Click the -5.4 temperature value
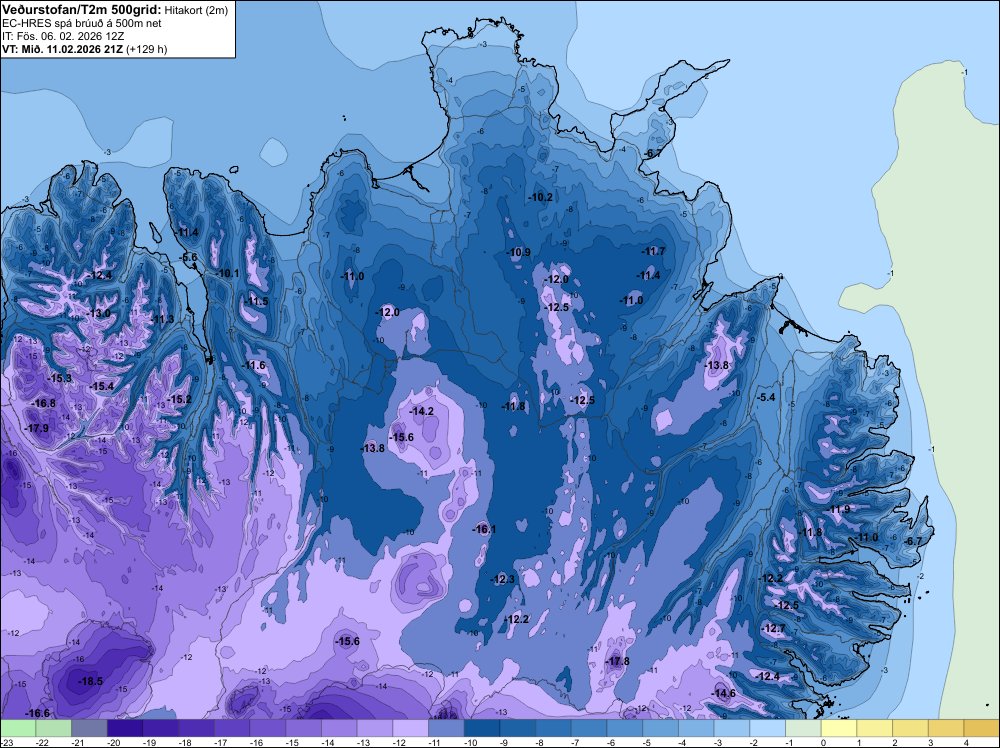1000x748 pixels. [x=766, y=397]
